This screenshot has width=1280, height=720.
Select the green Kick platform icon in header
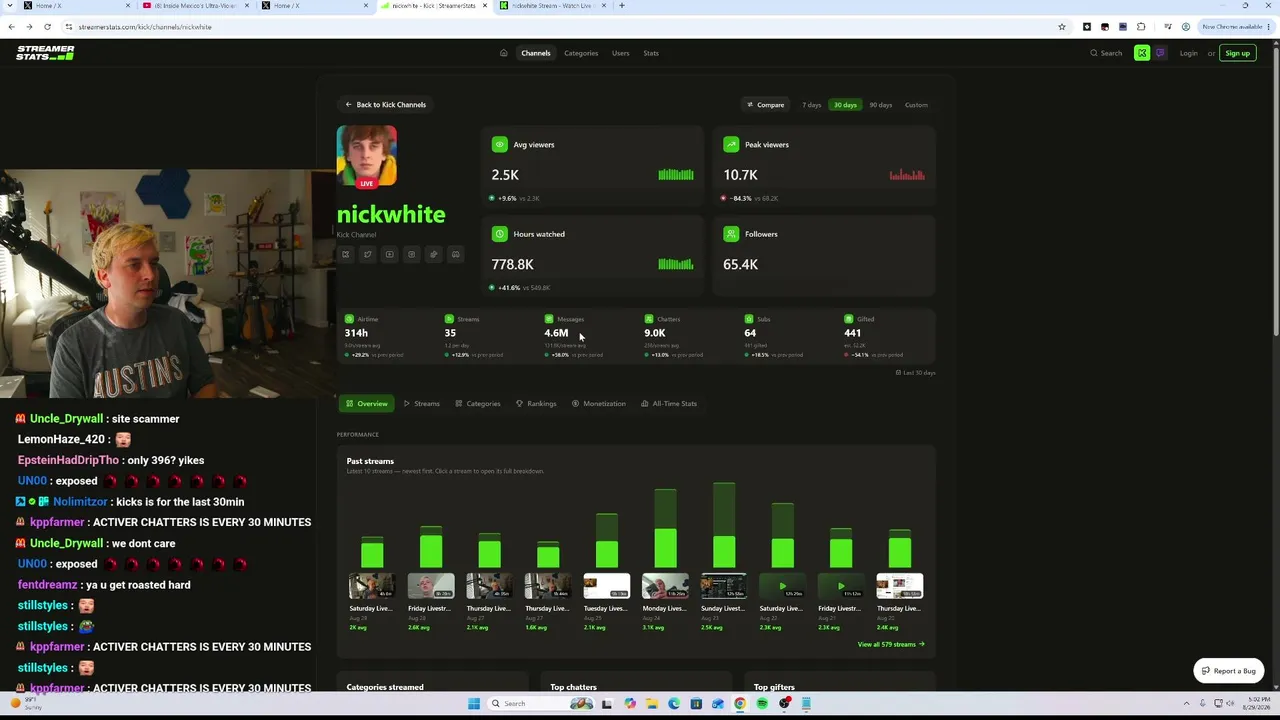pos(1142,53)
